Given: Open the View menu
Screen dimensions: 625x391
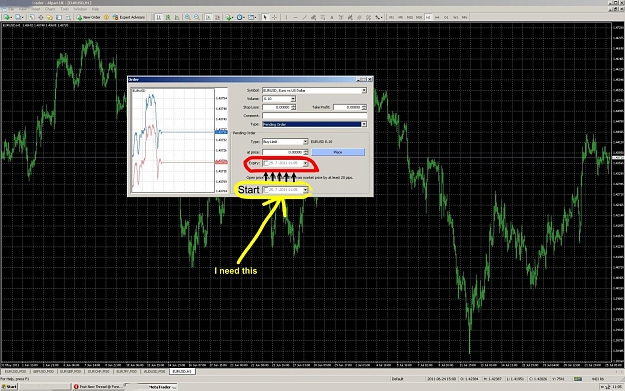Looking at the screenshot, I should pyautogui.click(x=23, y=9).
